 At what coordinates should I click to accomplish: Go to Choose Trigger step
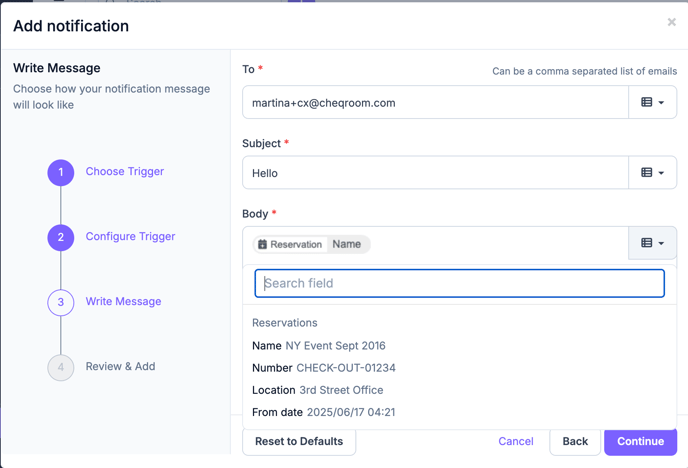(x=125, y=171)
